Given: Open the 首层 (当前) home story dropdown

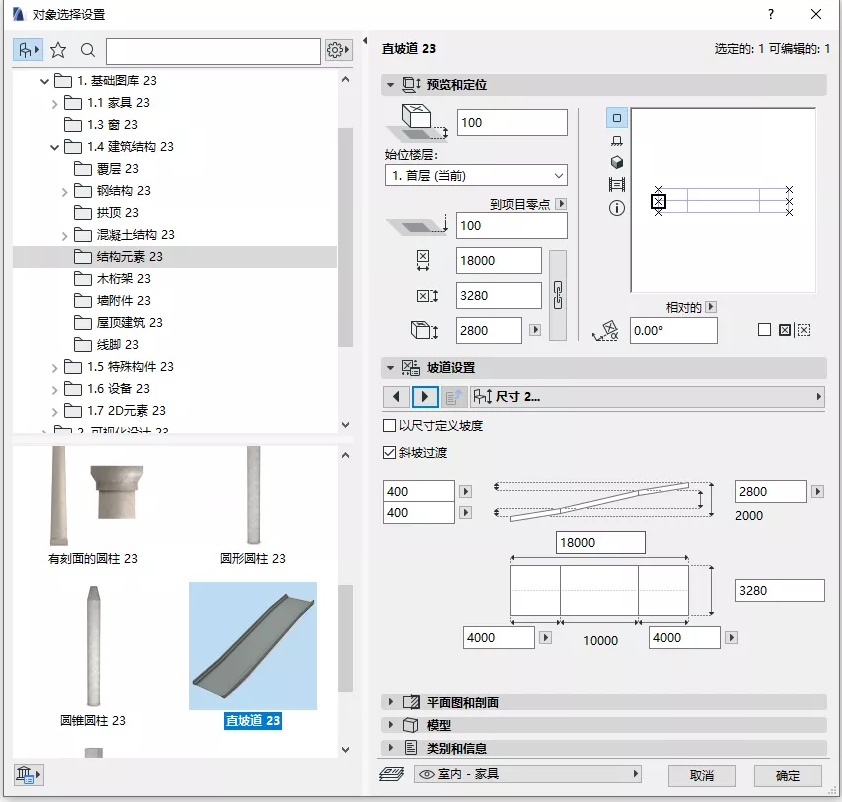Looking at the screenshot, I should click(476, 176).
